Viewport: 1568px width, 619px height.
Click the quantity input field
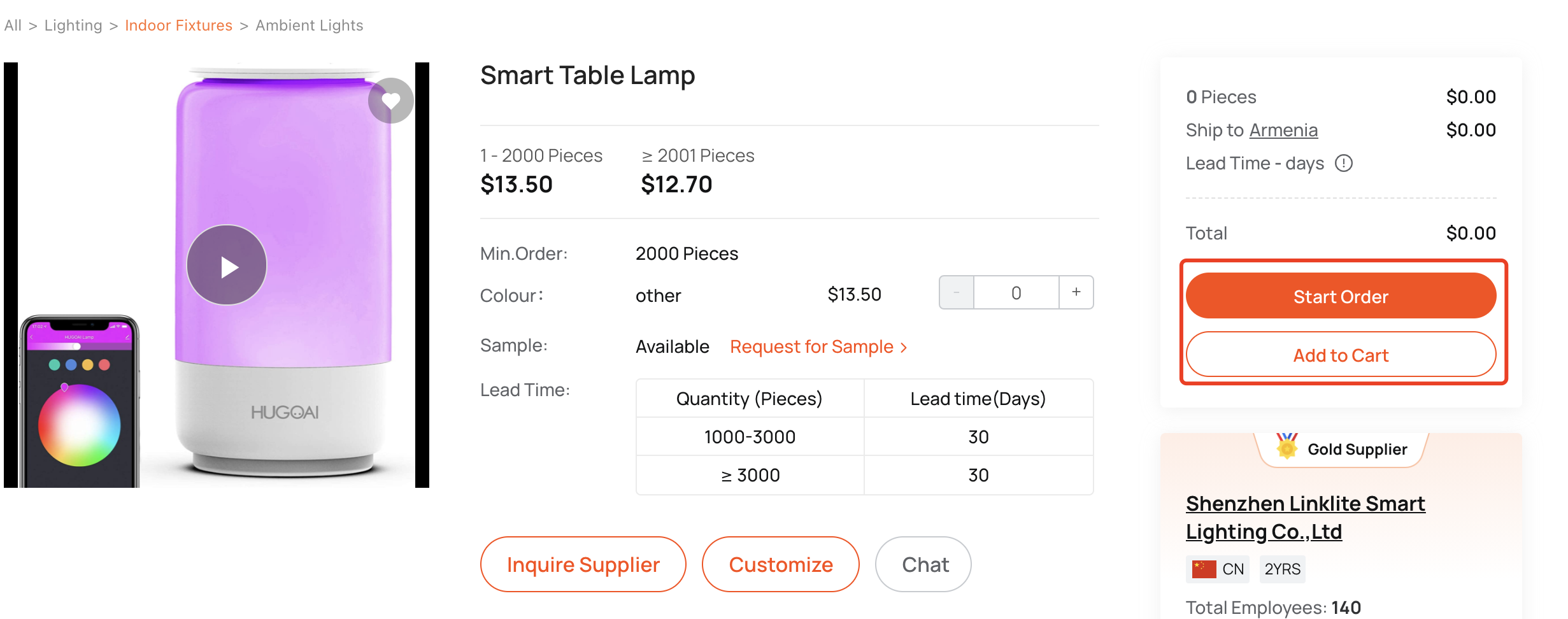[x=1016, y=292]
